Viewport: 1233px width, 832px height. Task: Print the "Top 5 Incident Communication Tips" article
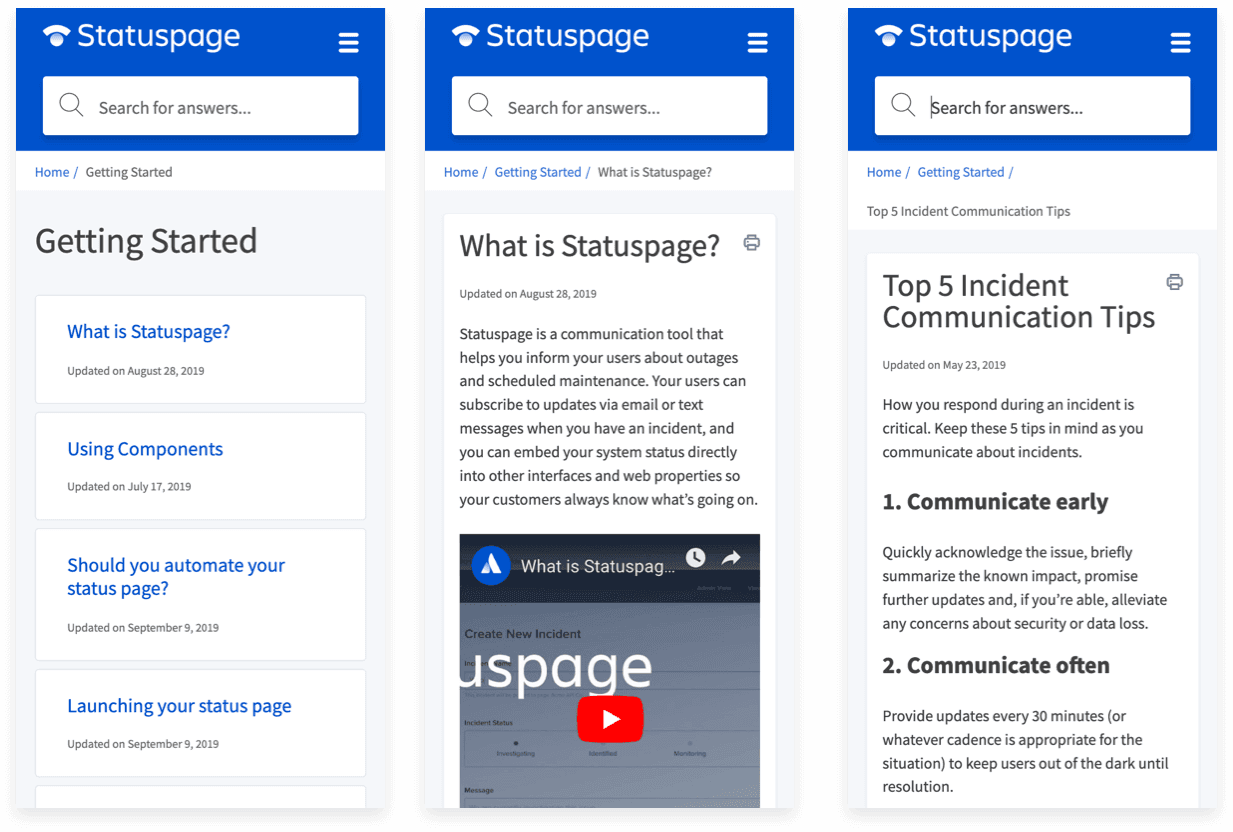coord(1174,282)
